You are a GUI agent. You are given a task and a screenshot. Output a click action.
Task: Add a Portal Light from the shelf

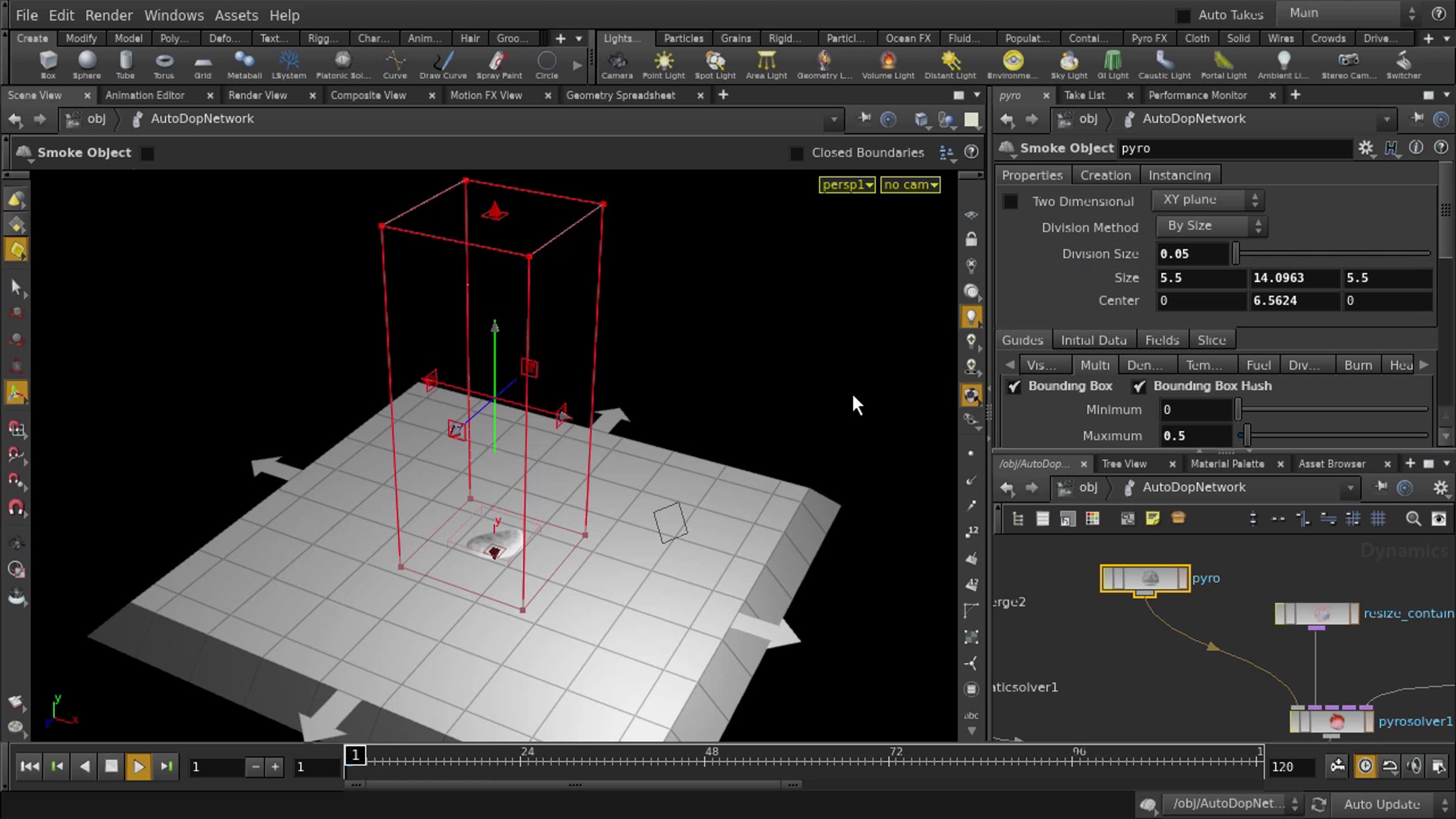1224,64
